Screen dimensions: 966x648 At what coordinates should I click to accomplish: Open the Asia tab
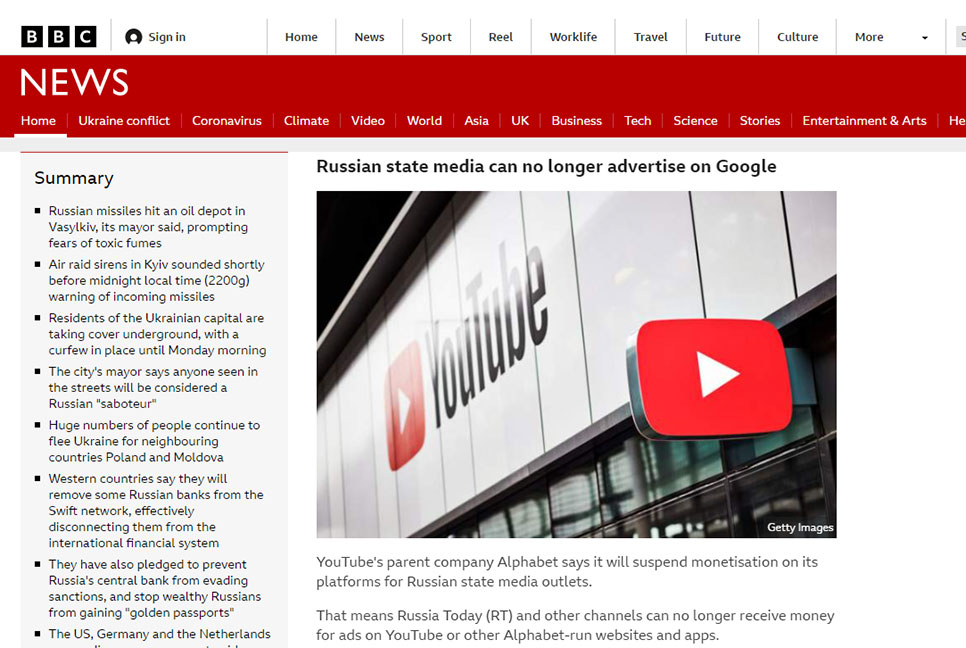(x=476, y=121)
